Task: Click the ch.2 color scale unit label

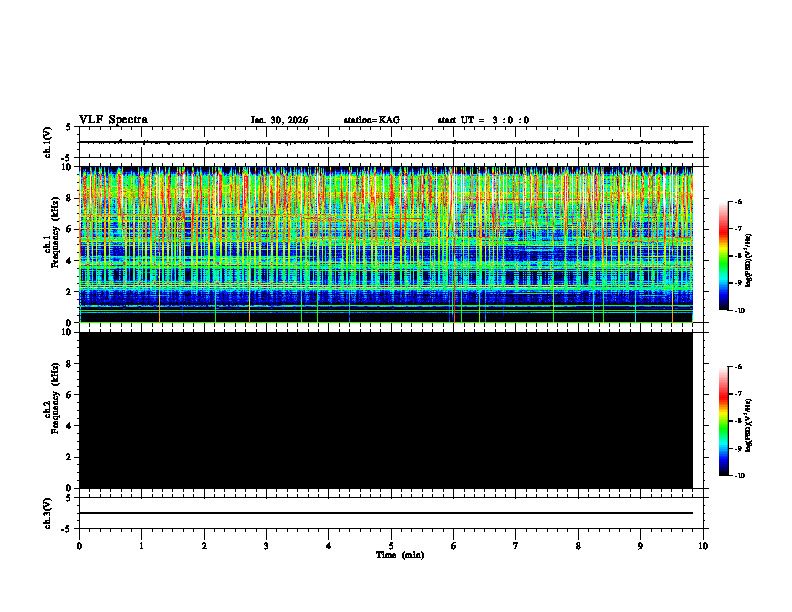Action: 749,425
